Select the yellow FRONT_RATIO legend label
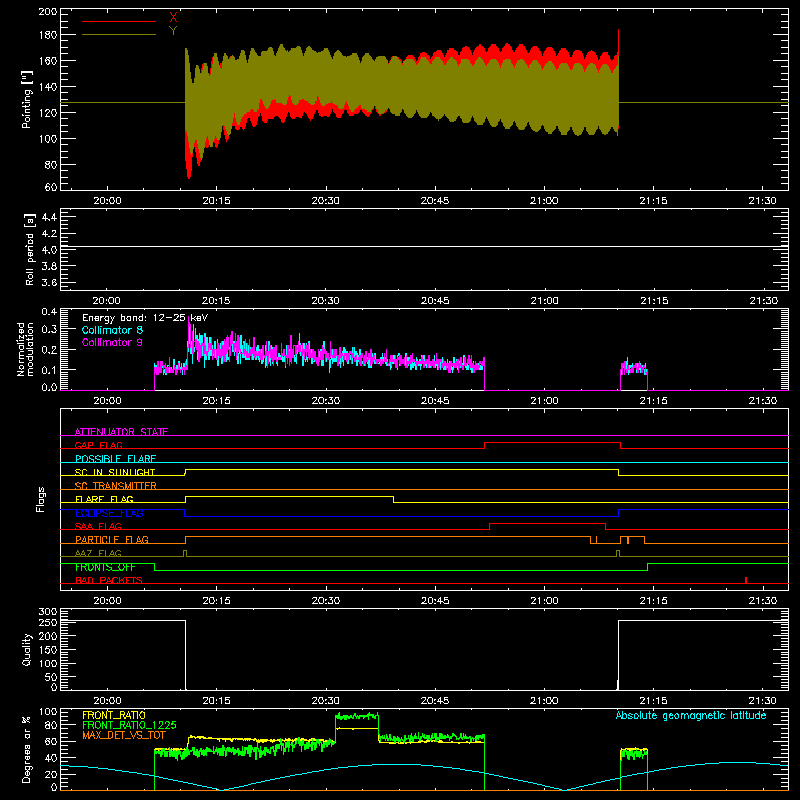 point(114,715)
